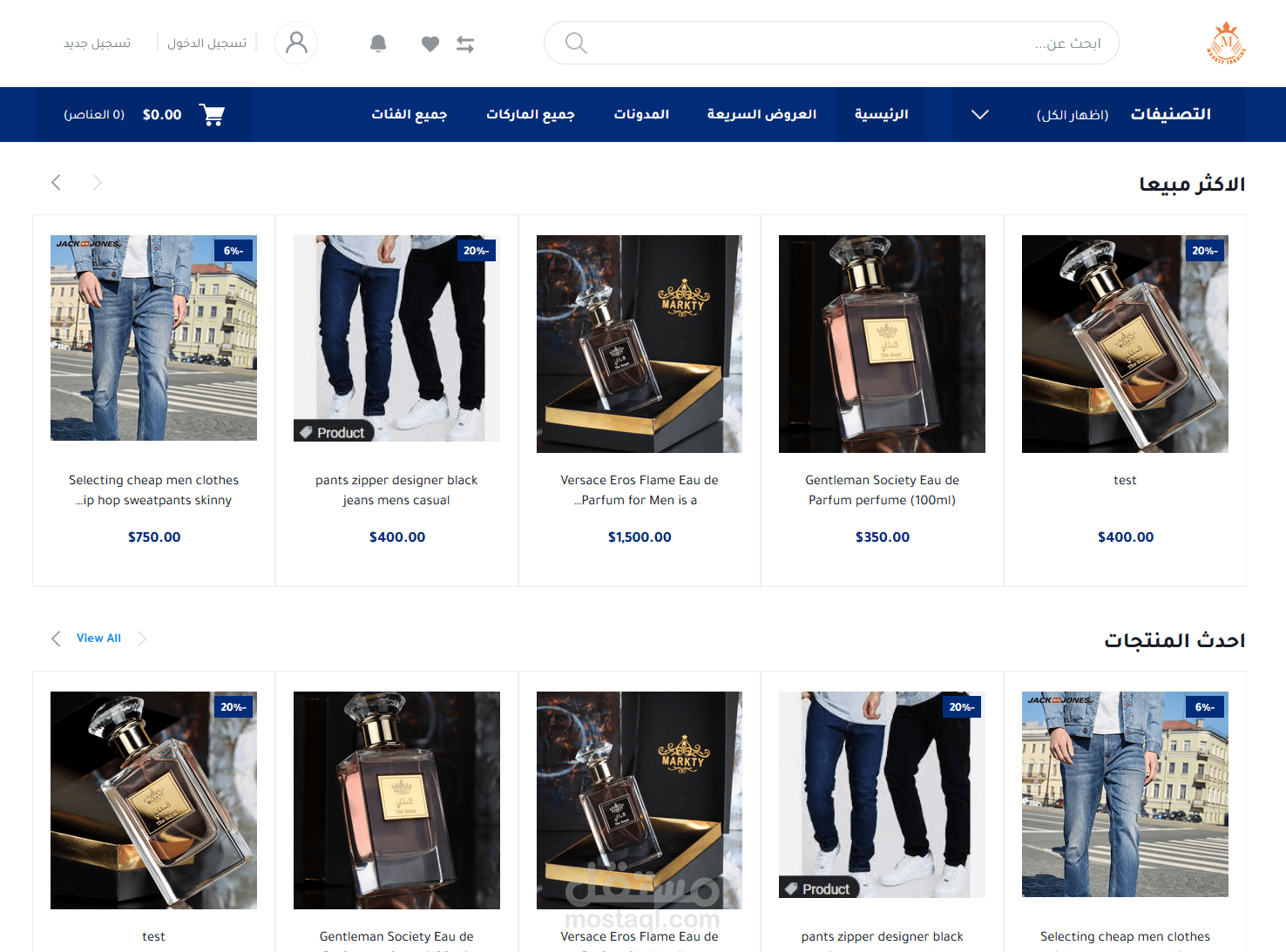Open the Gentleman Society image in latest products
The width and height of the screenshot is (1286, 952).
pos(396,800)
